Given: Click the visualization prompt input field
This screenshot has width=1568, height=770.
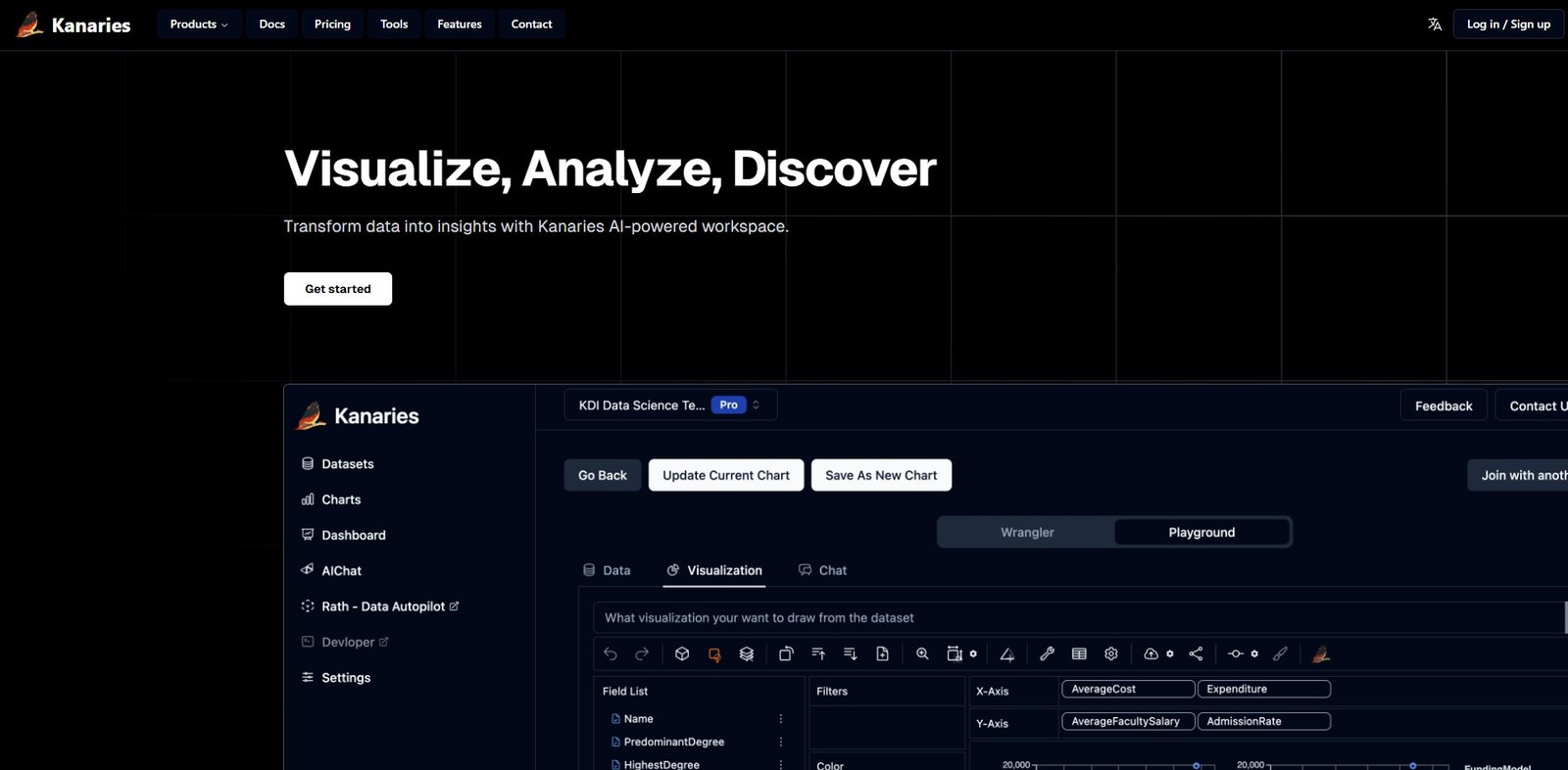Looking at the screenshot, I should pyautogui.click(x=1078, y=618).
